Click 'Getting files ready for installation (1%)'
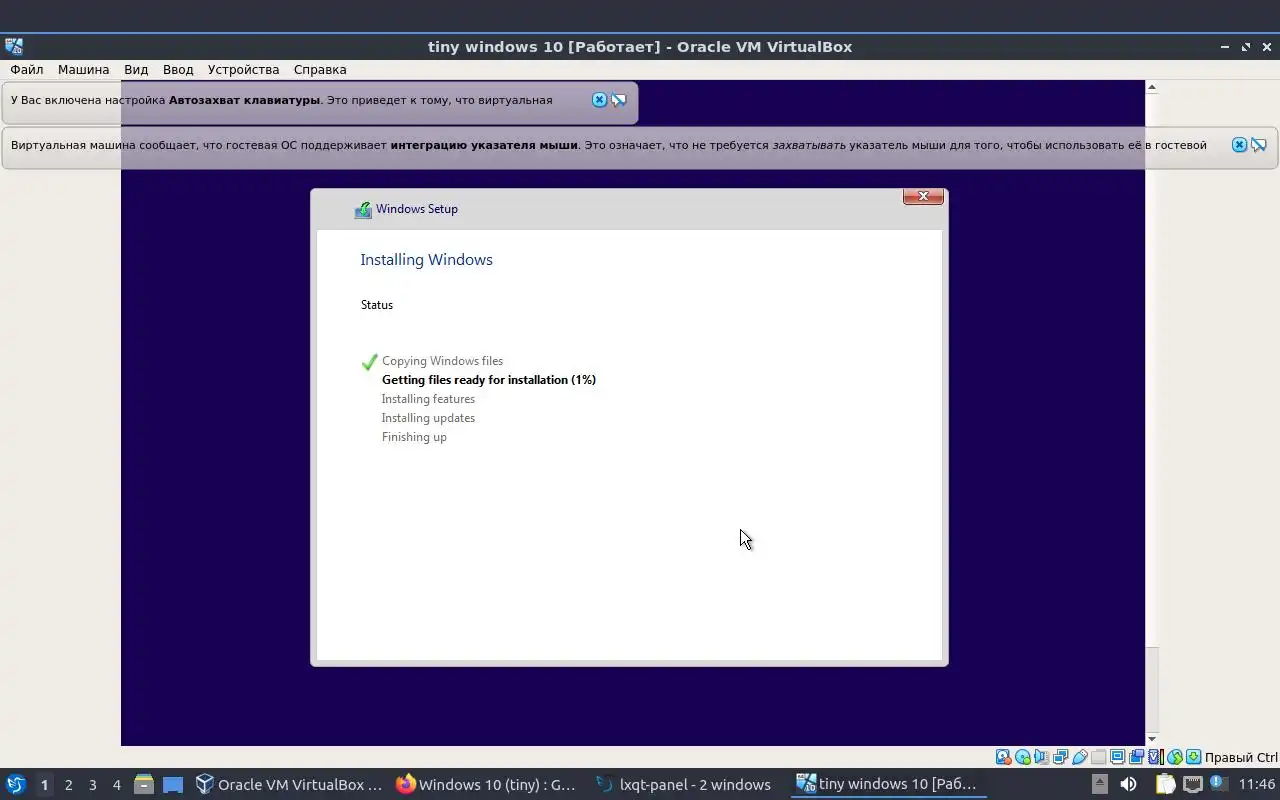This screenshot has height=800, width=1280. 489,380
